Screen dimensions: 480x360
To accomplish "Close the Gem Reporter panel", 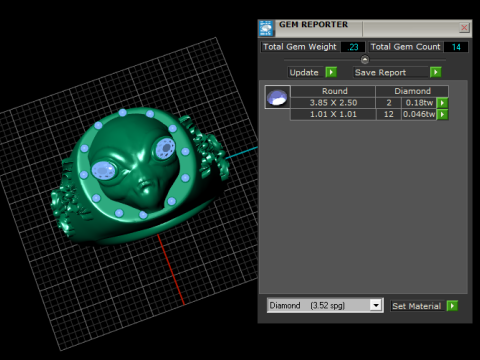I will tap(464, 28).
